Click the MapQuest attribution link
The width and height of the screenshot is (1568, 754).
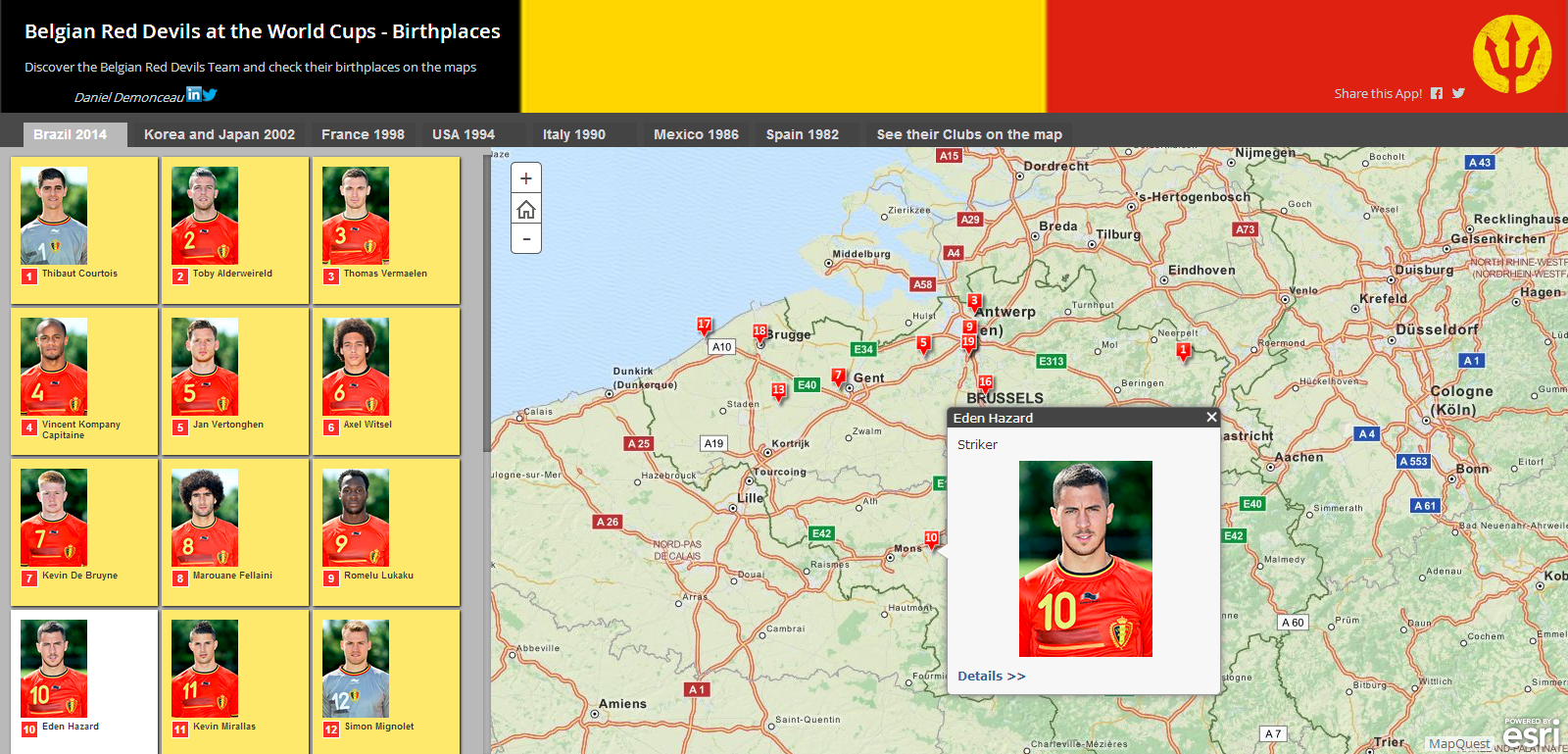pyautogui.click(x=1459, y=744)
